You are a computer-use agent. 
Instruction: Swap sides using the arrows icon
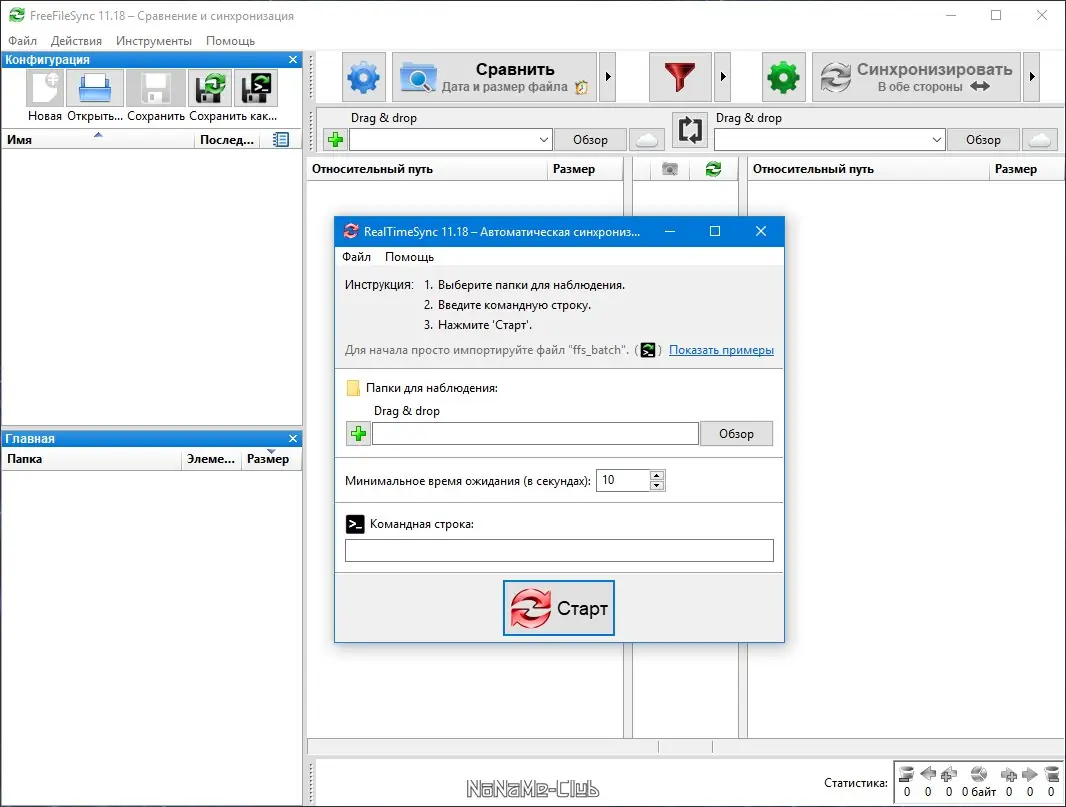(689, 129)
